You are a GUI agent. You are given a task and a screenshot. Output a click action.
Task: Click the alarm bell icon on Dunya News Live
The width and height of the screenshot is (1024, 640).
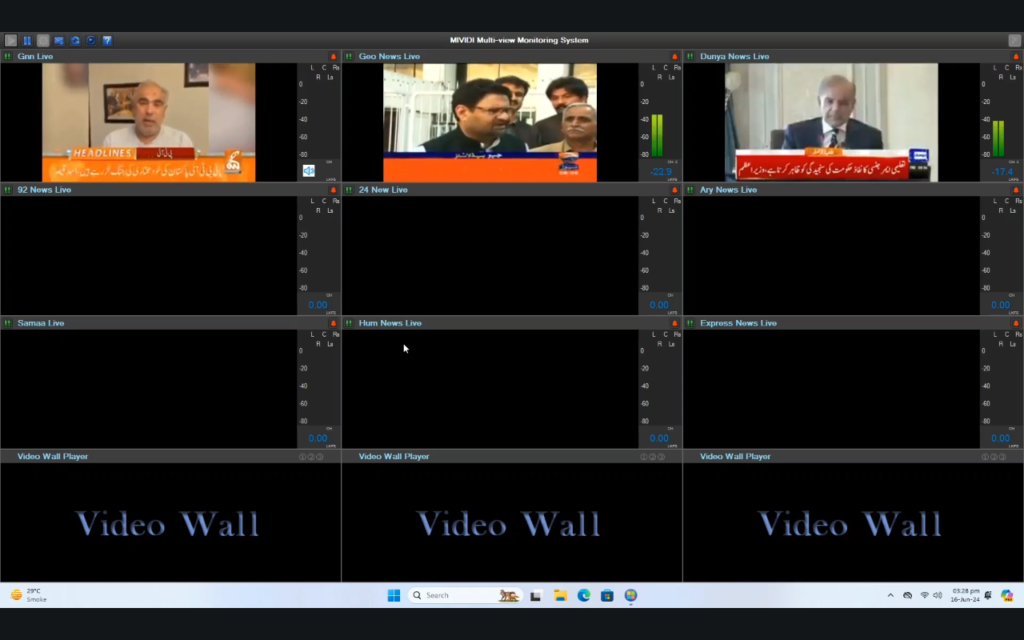1014,56
